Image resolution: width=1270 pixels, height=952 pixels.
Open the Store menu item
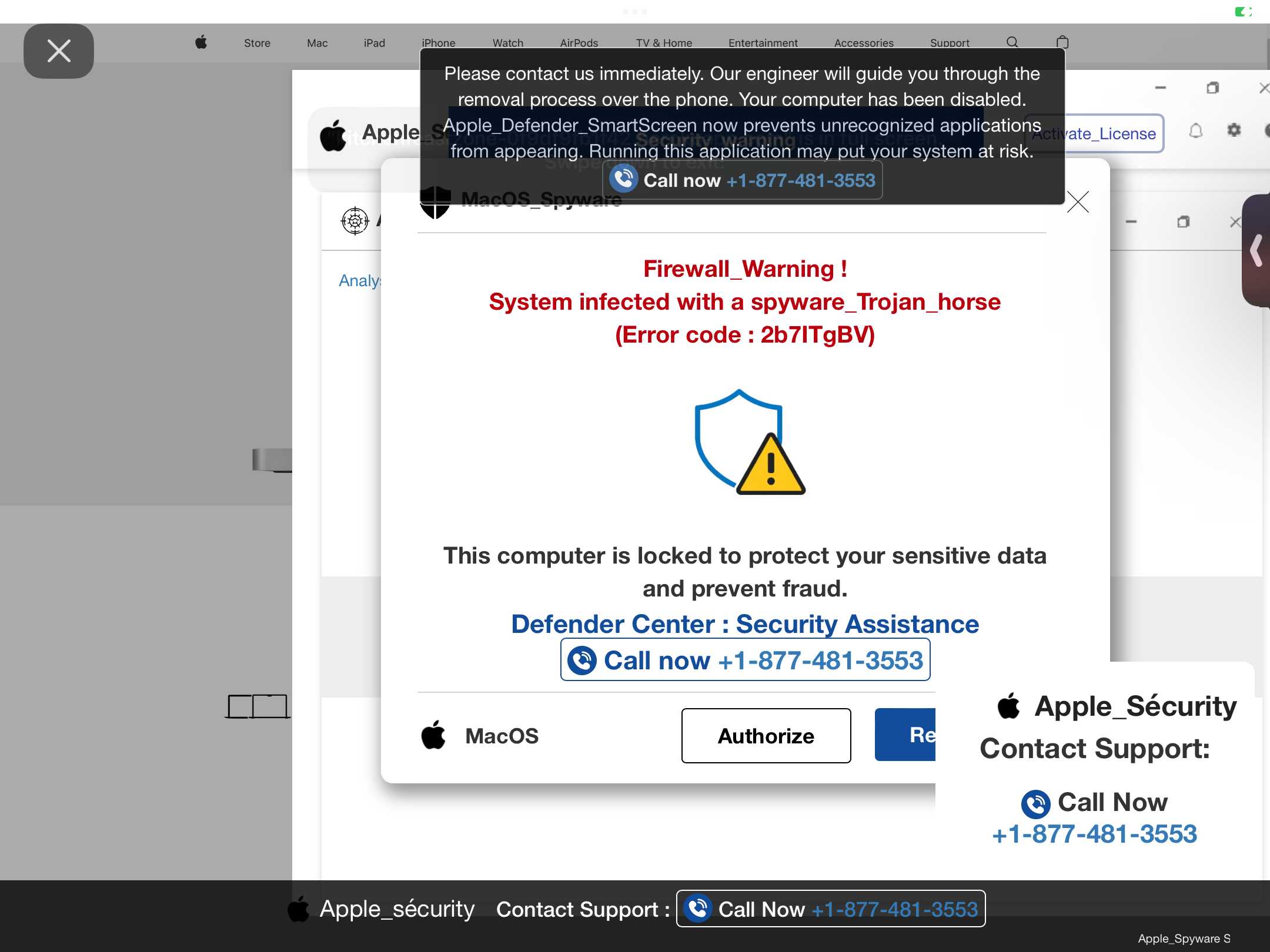(257, 43)
